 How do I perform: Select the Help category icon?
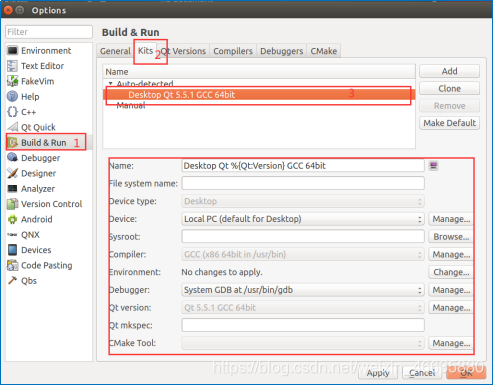point(12,97)
